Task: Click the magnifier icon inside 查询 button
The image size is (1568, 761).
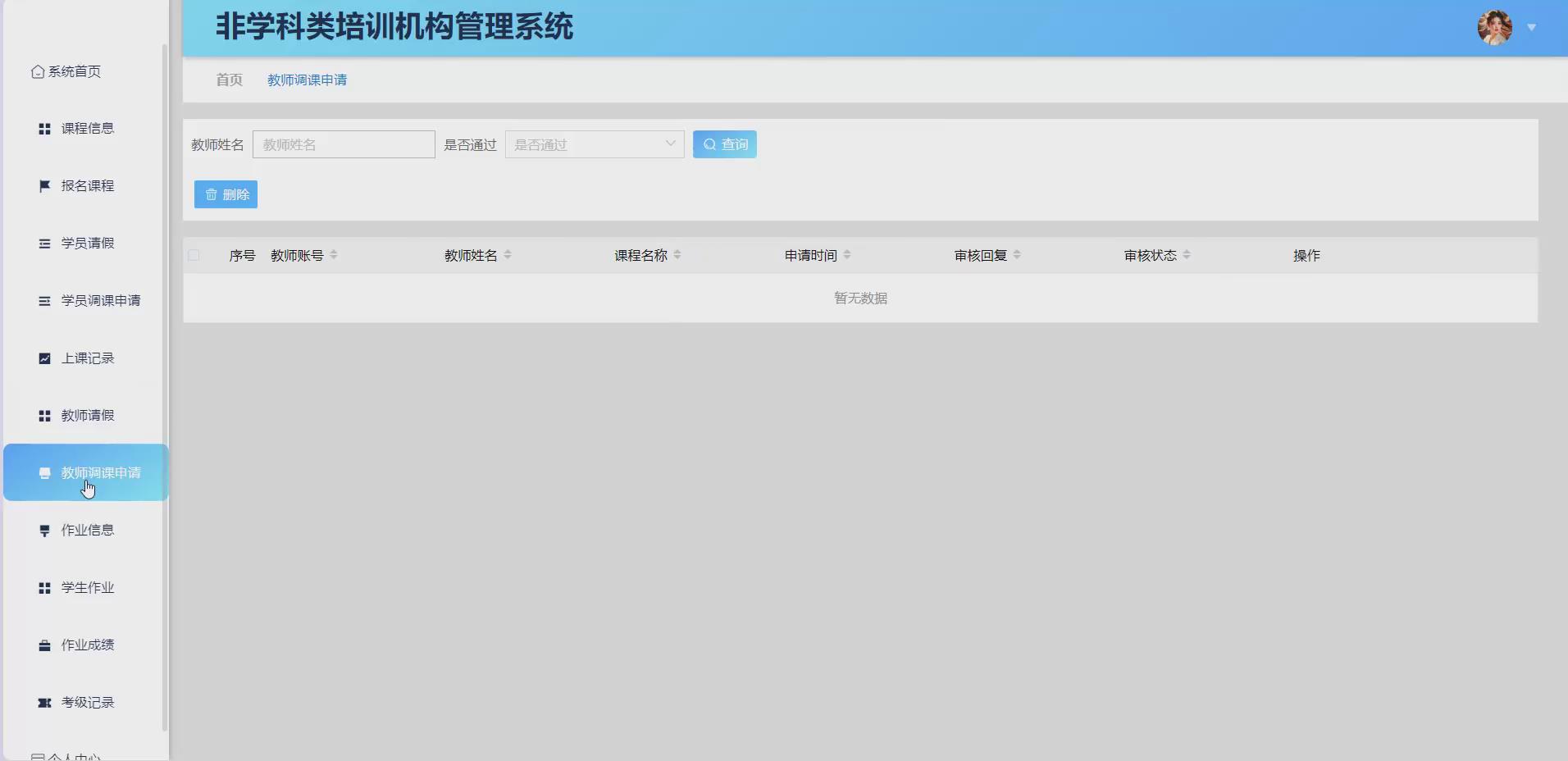Action: tap(709, 144)
